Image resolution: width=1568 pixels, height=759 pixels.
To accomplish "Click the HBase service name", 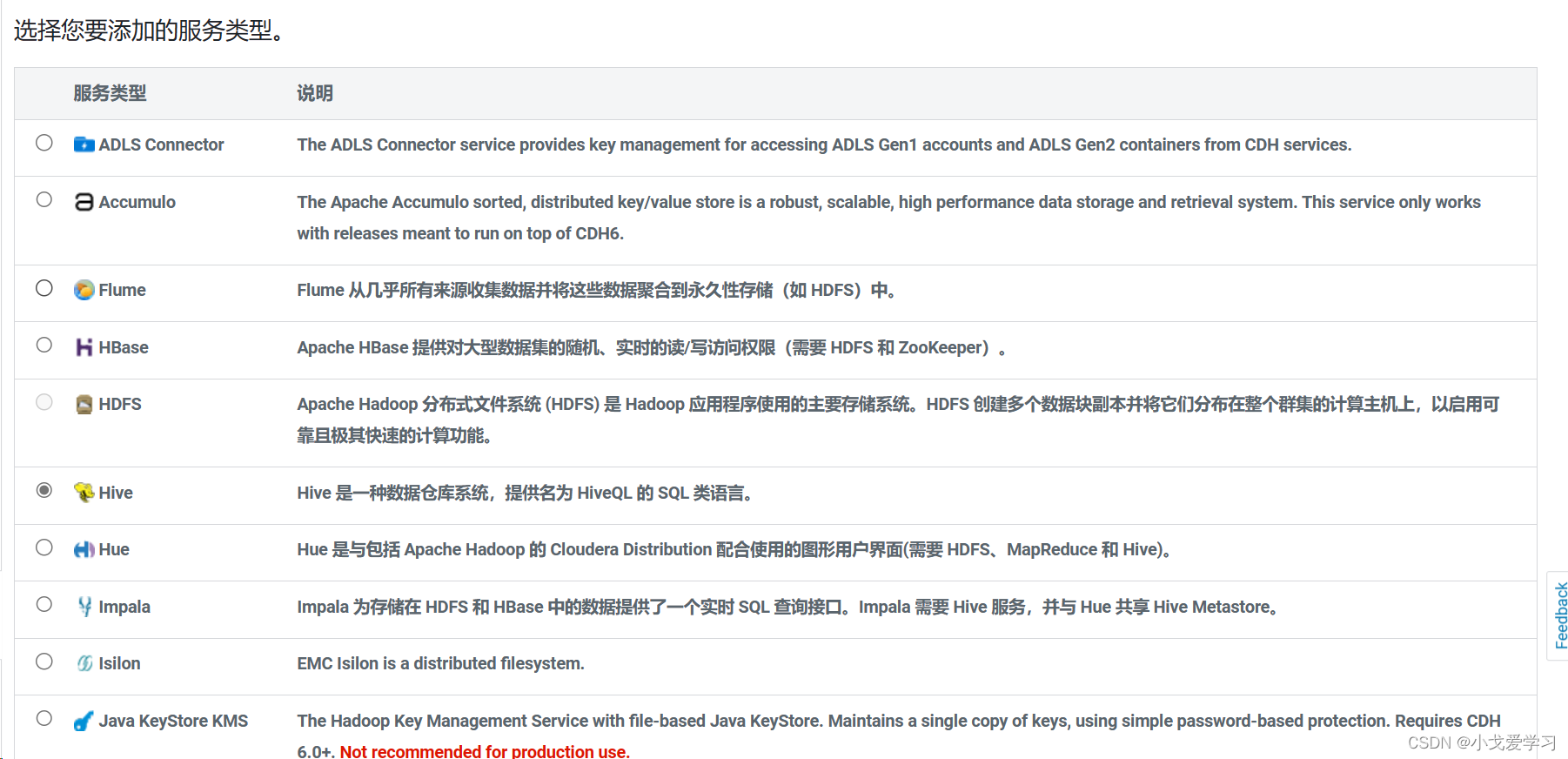I will pyautogui.click(x=124, y=347).
